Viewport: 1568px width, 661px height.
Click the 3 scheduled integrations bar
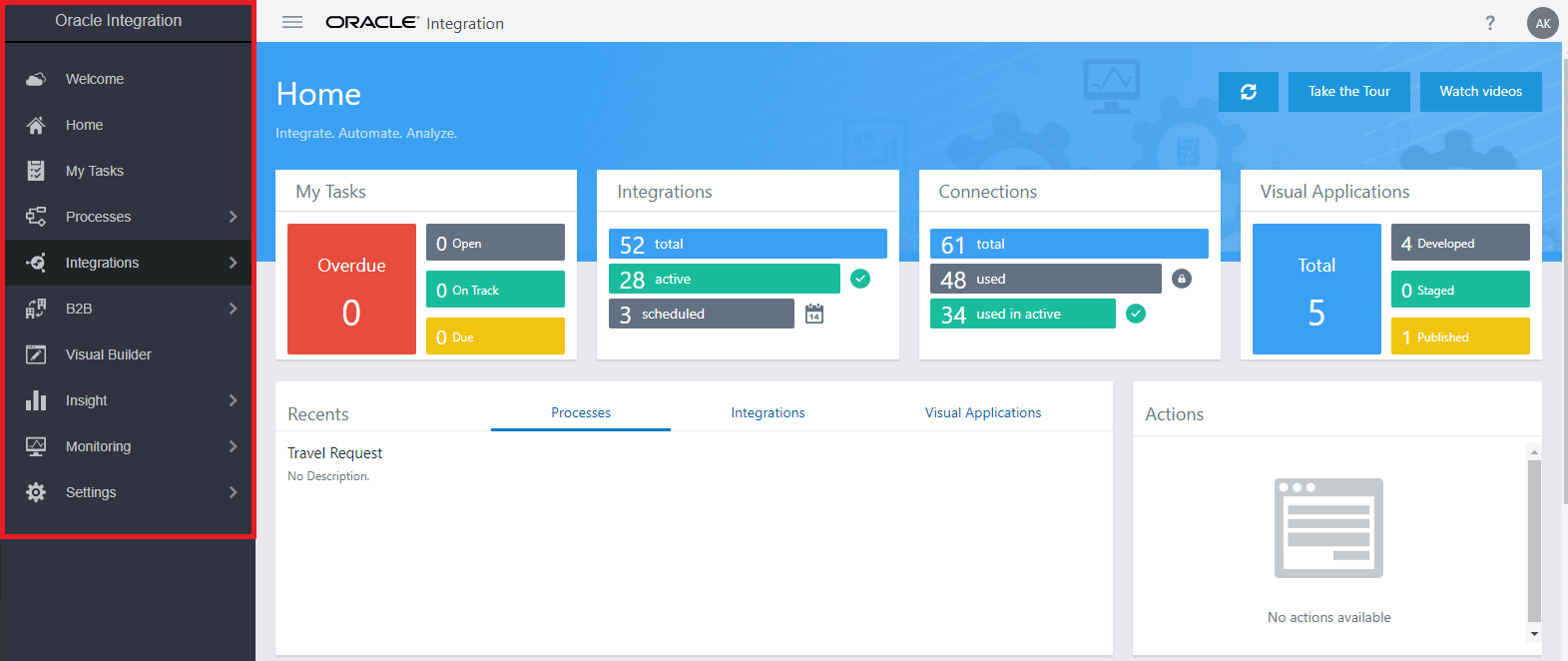702,314
